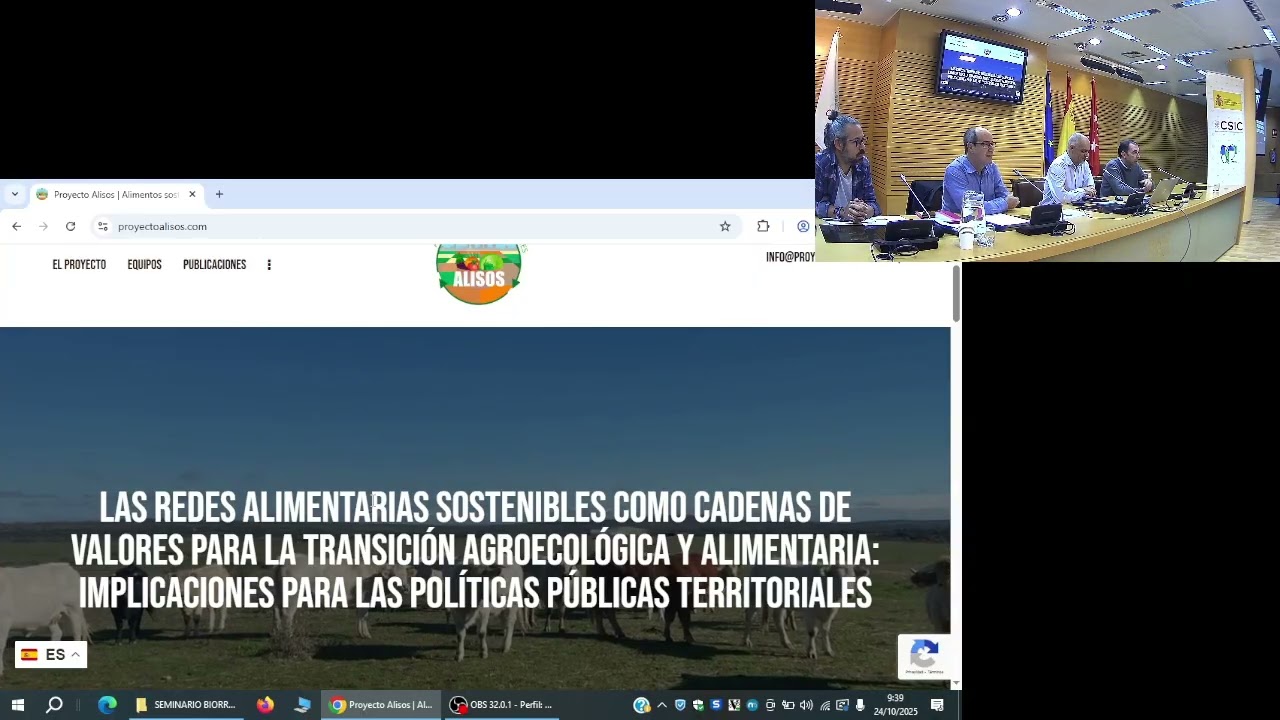Open the Chrome profile avatar icon
This screenshot has height=720, width=1280.
803,226
